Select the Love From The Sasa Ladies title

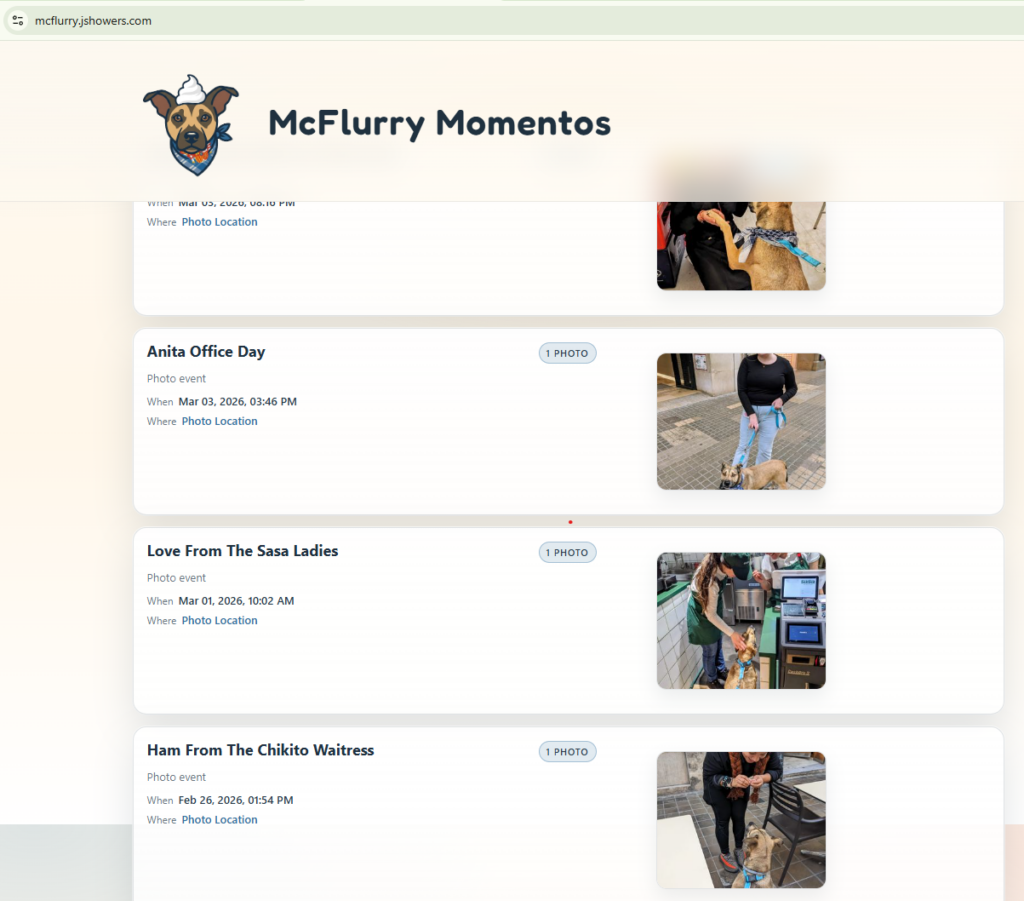coord(242,551)
